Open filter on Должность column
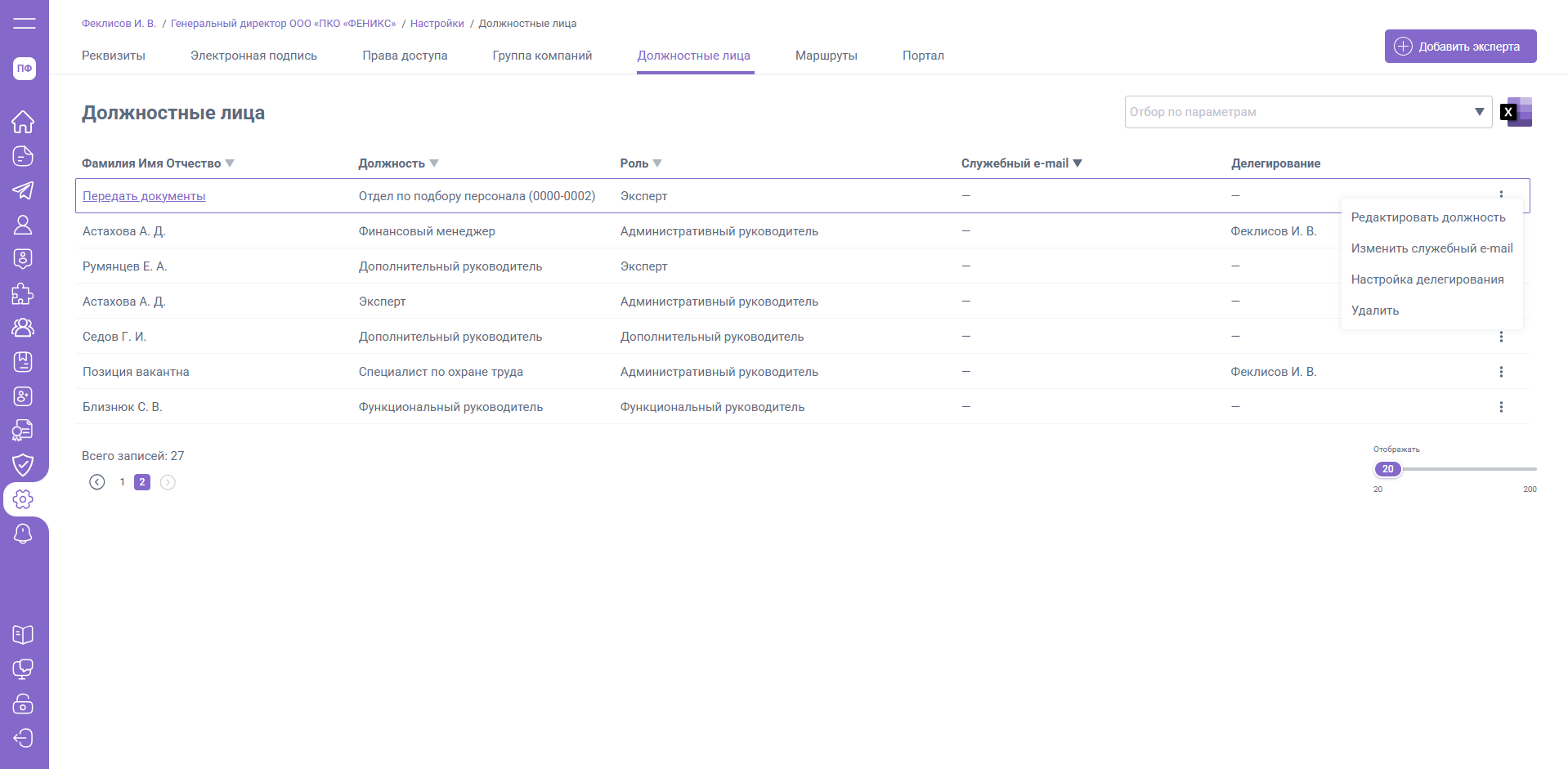 [x=434, y=163]
